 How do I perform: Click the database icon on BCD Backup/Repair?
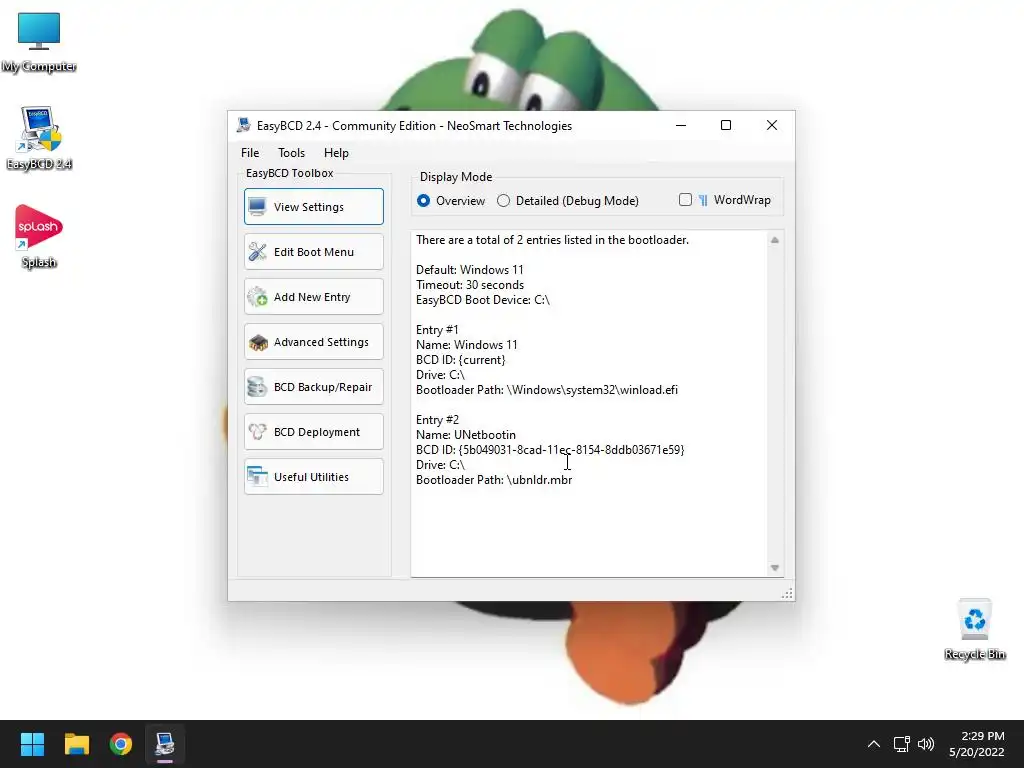pos(257,387)
